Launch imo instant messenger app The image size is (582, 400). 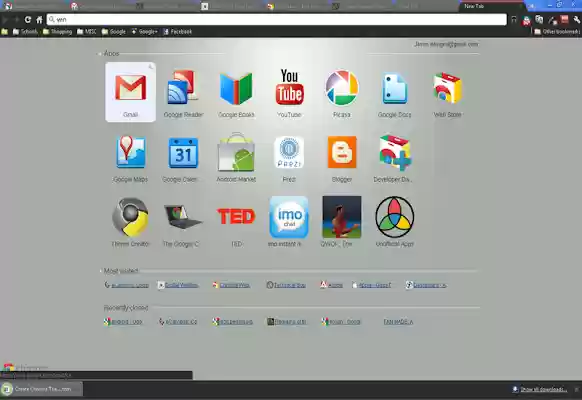(x=289, y=222)
